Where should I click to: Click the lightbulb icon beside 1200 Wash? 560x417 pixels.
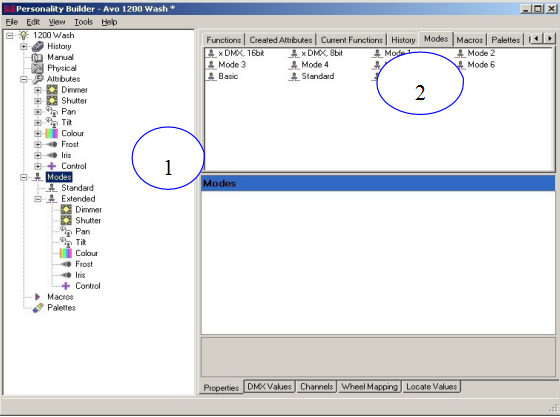(24, 35)
